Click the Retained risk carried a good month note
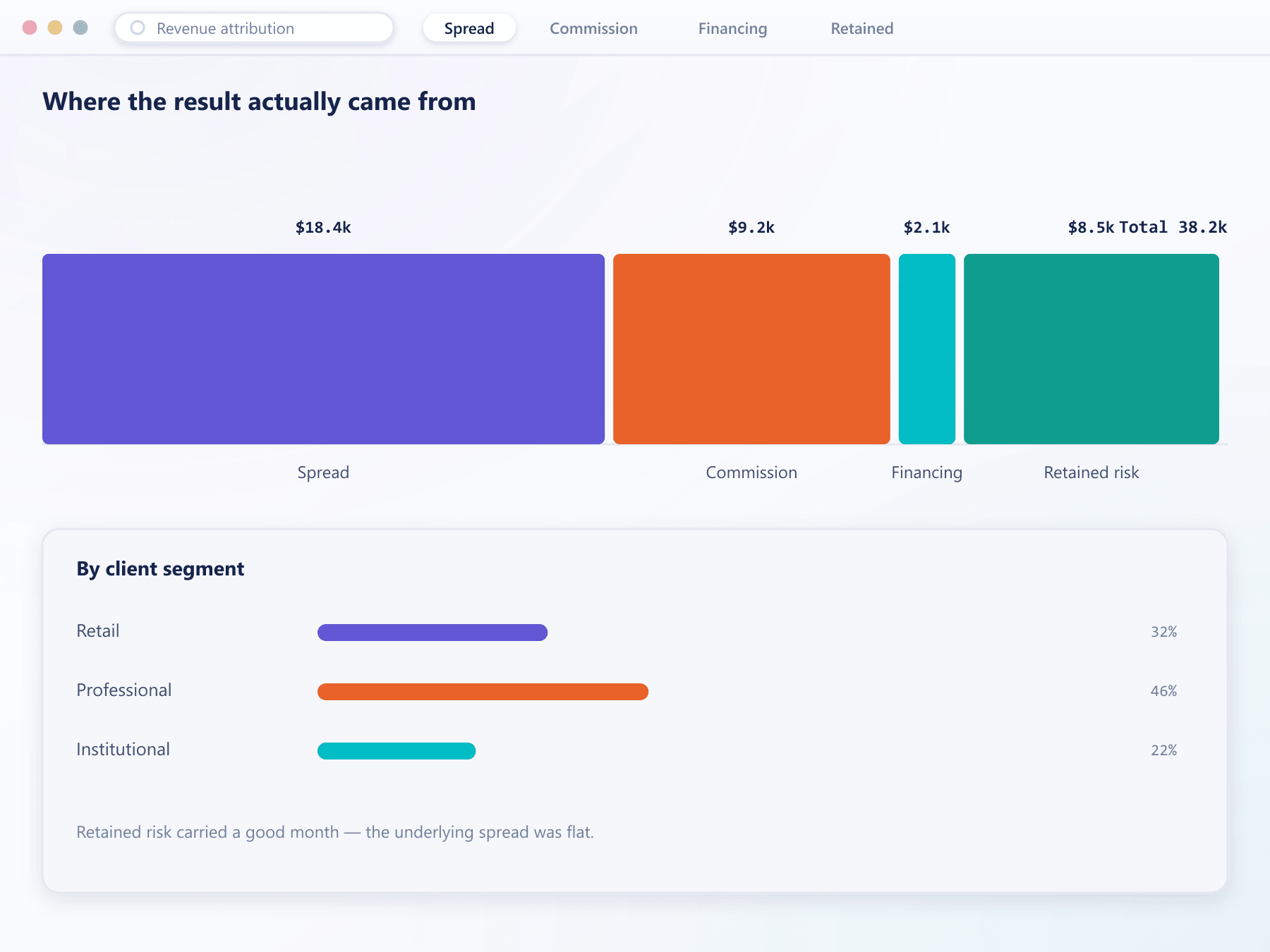This screenshot has height=952, width=1270. coord(335,832)
